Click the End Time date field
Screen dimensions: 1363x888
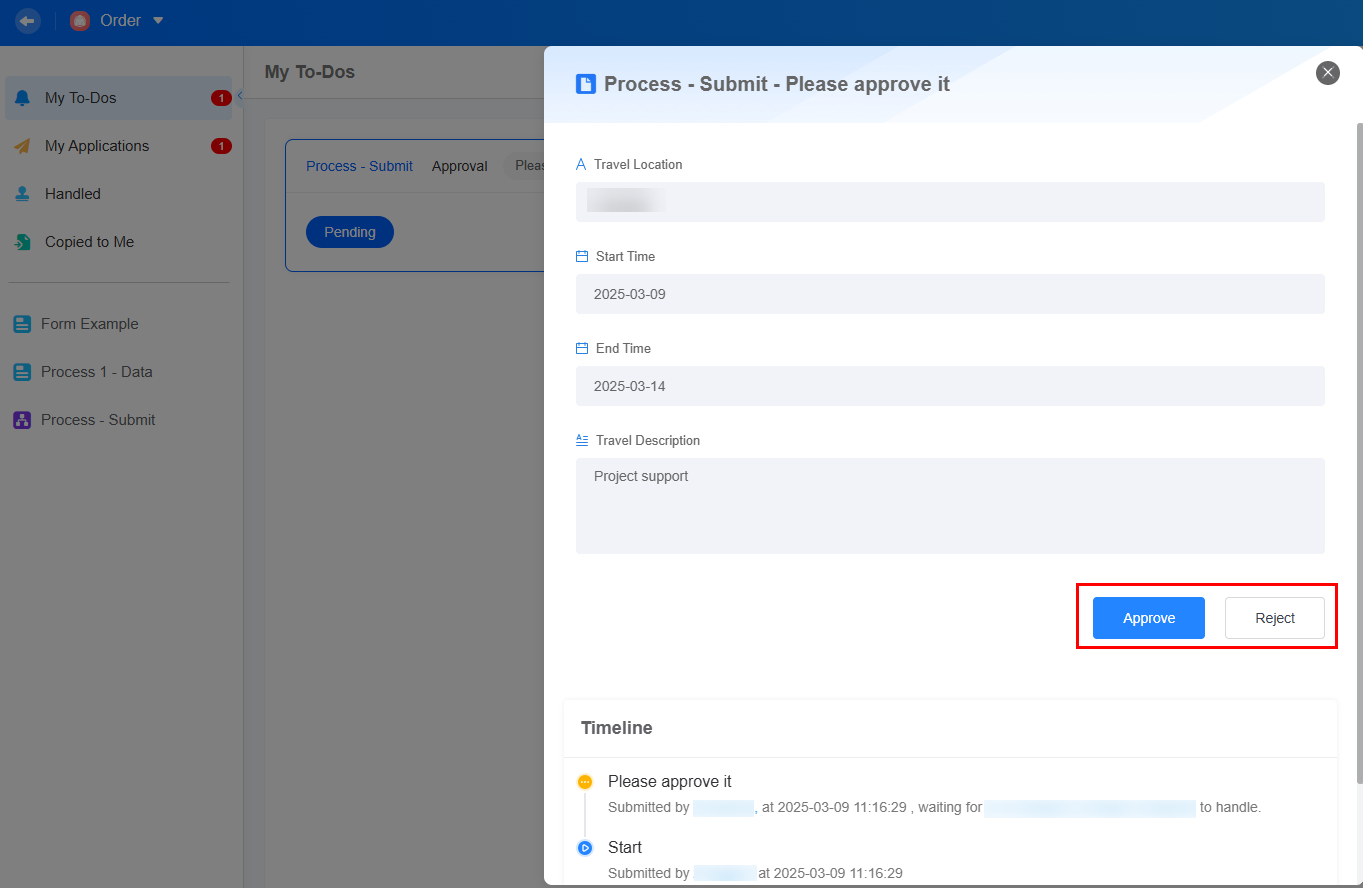(x=950, y=386)
